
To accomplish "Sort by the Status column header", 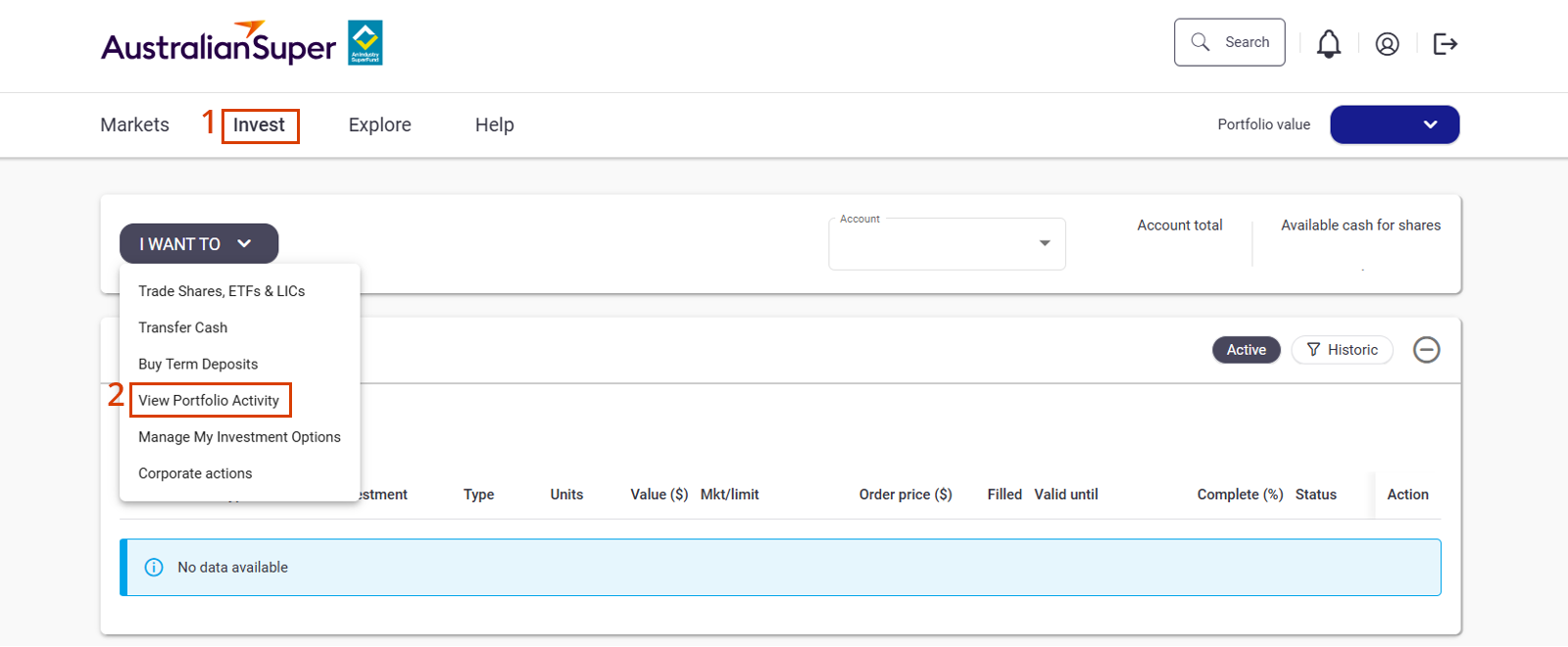I will point(1315,495).
